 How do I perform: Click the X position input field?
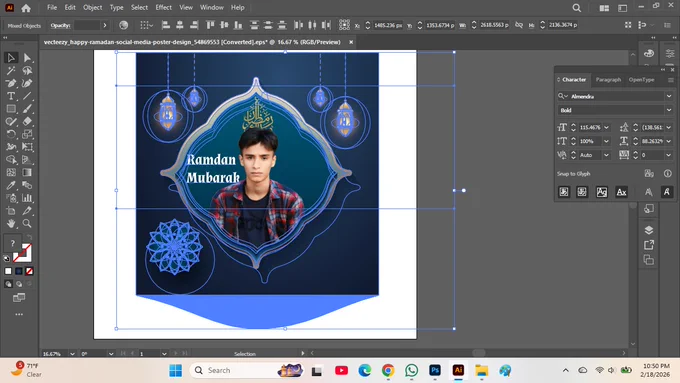click(389, 25)
